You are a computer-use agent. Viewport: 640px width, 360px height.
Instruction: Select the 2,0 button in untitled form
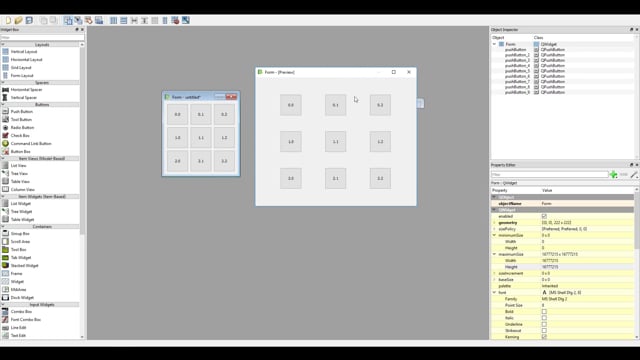pos(178,161)
